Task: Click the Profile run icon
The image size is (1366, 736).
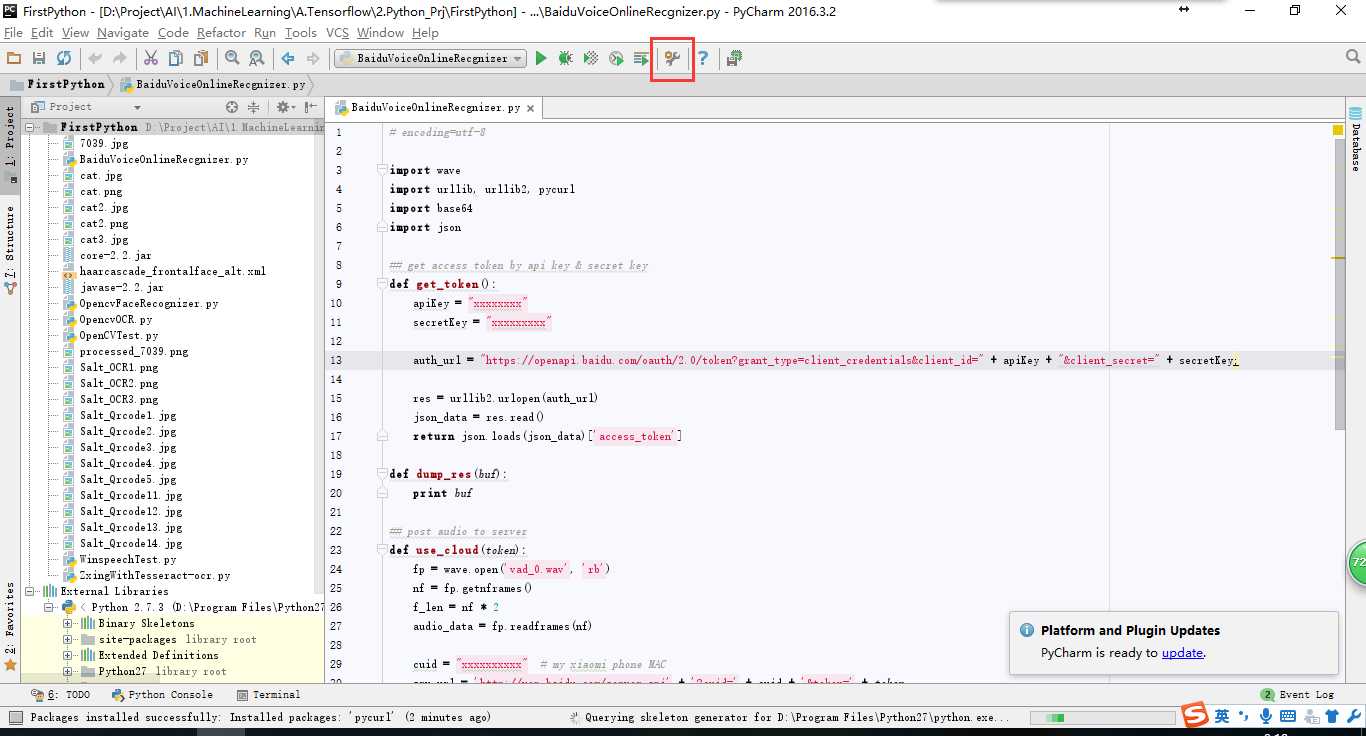Action: 616,59
